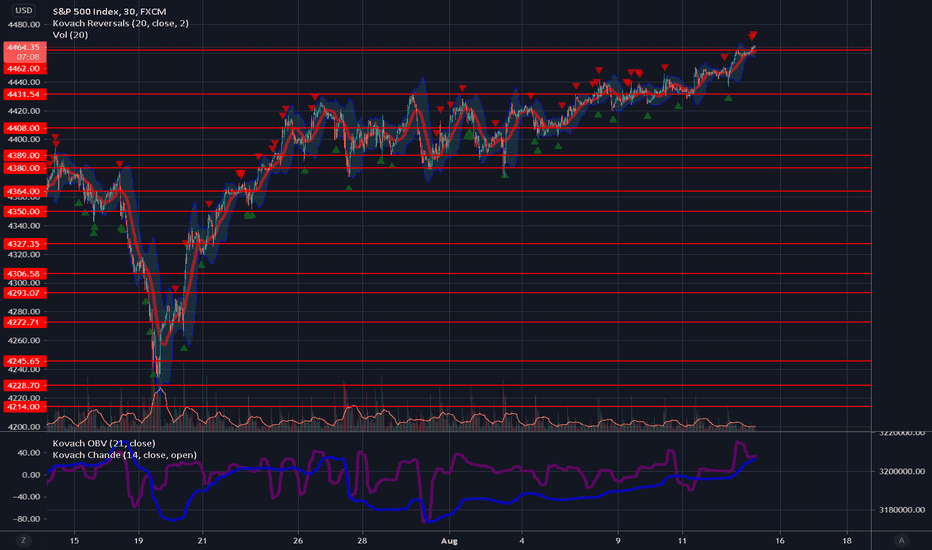Click the 11 date label on time axis
This screenshot has width=932, height=550.
(x=682, y=540)
